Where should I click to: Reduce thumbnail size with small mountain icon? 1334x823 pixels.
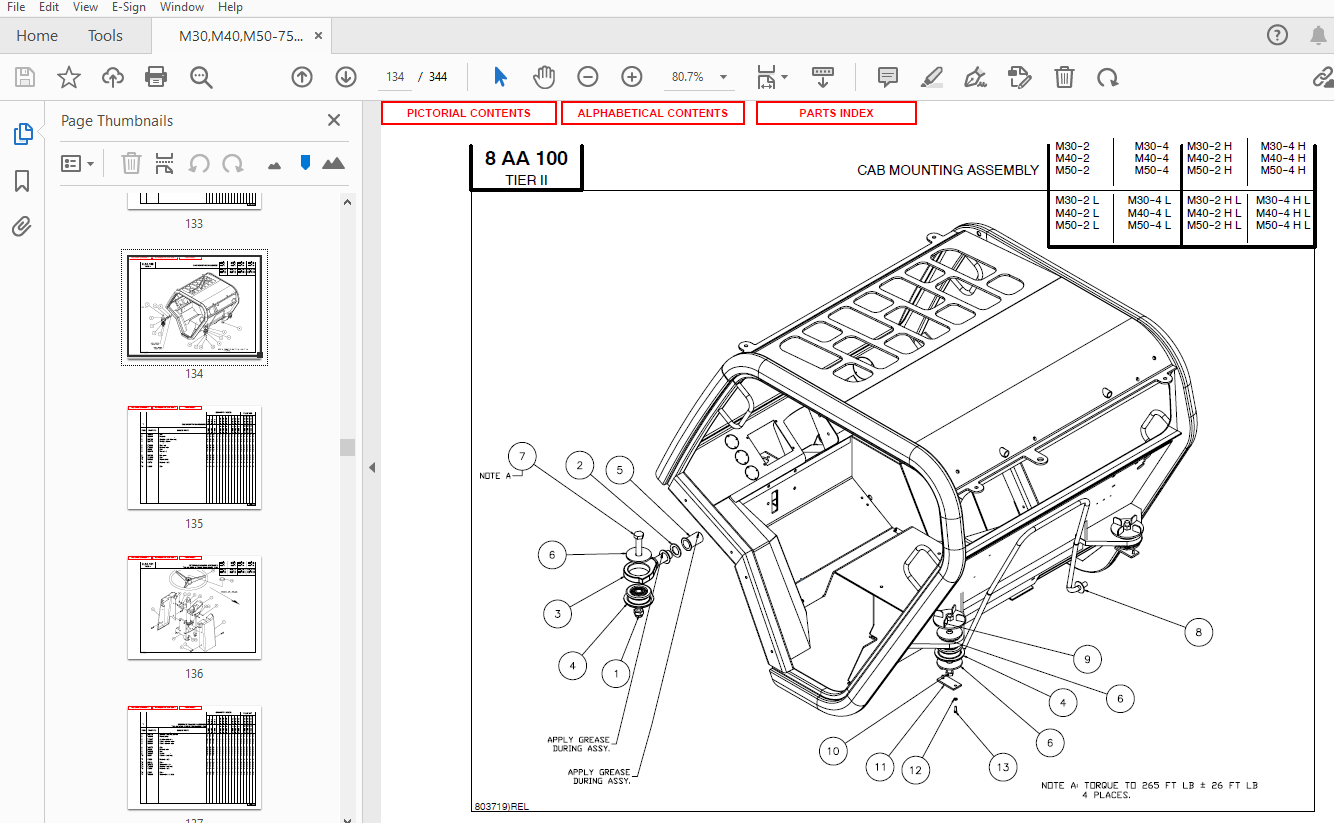pyautogui.click(x=275, y=164)
